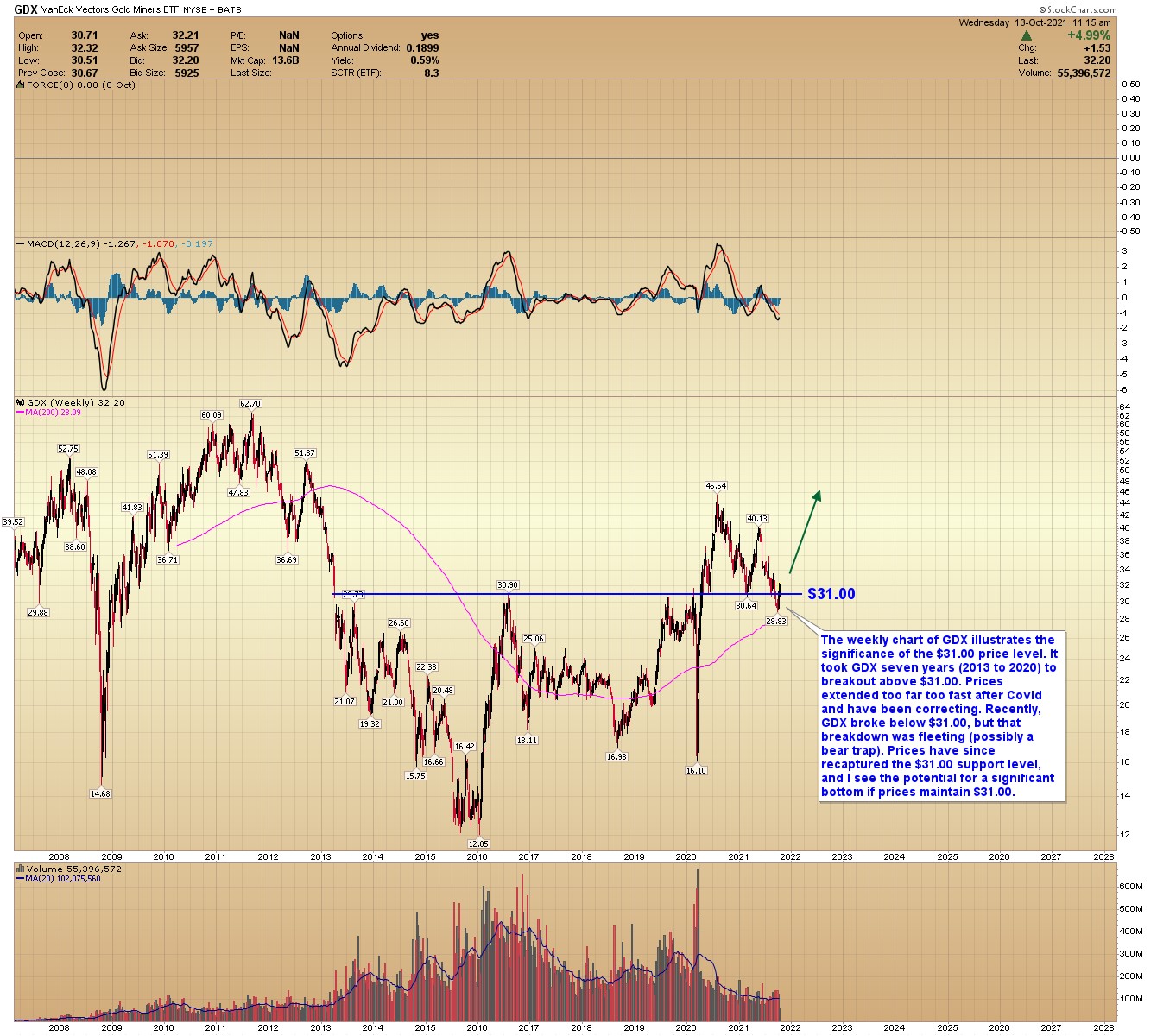
Task: Click the +4.99% percent change value
Action: coord(1089,35)
